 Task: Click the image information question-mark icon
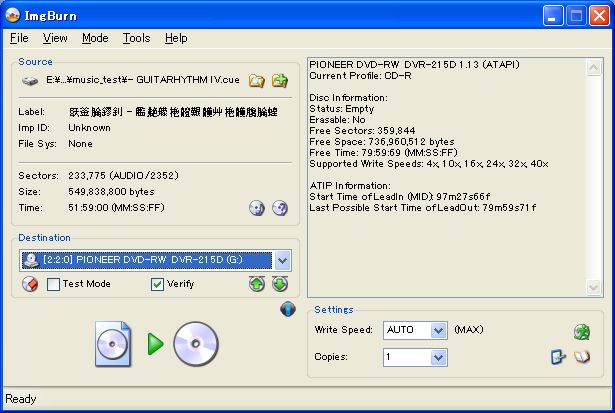click(x=280, y=208)
